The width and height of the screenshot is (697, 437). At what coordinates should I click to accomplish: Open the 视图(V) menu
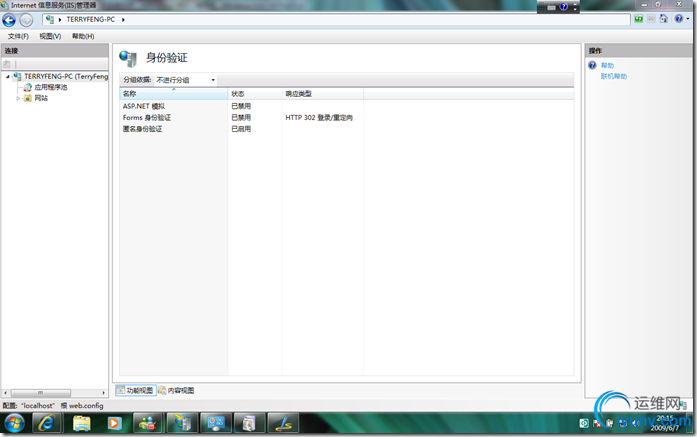click(x=50, y=36)
